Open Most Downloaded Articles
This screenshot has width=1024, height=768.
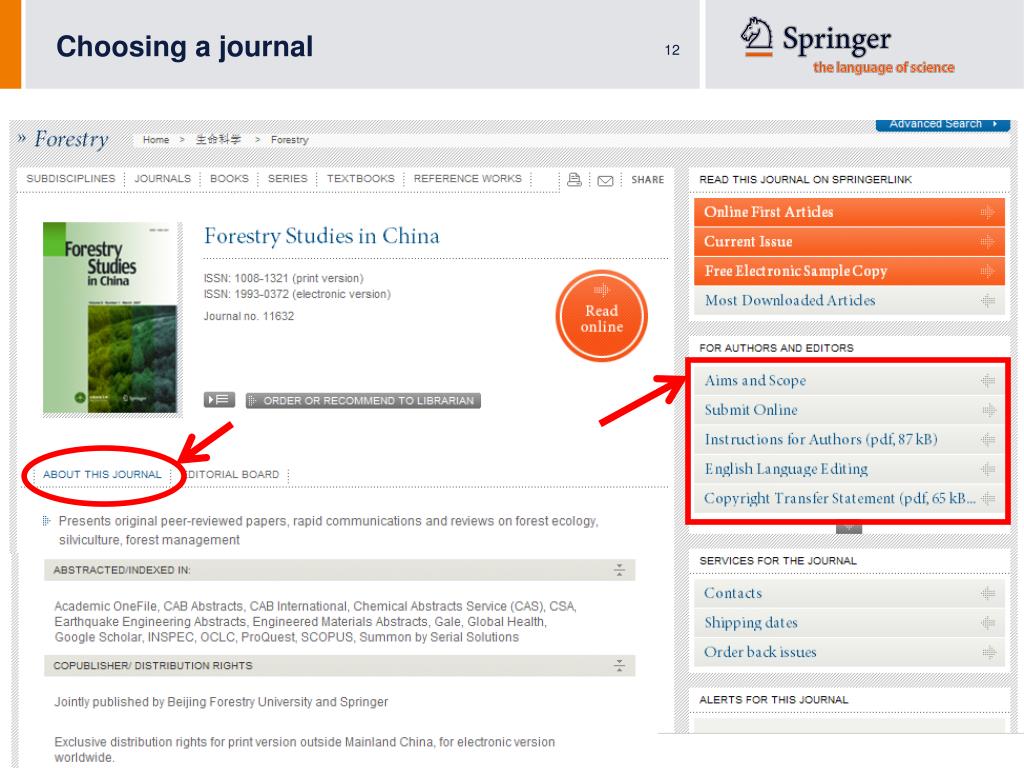point(849,300)
